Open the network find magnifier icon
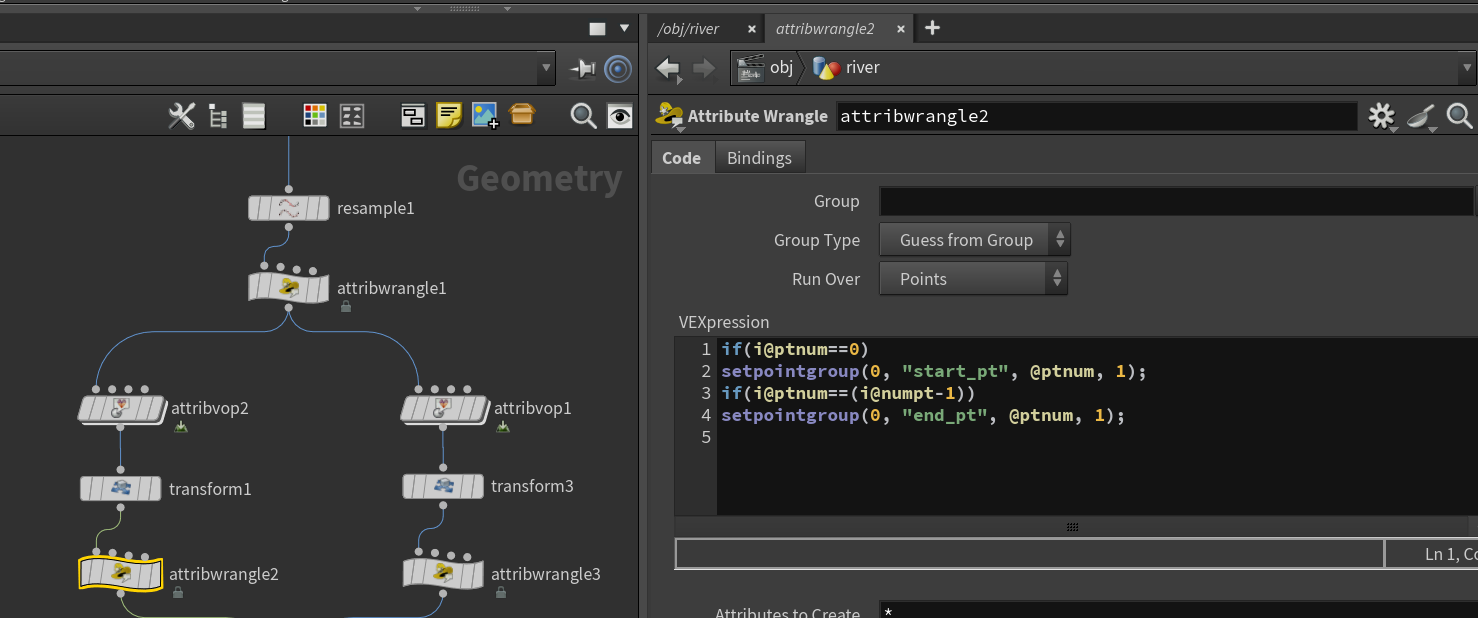1478x618 pixels. [x=583, y=116]
